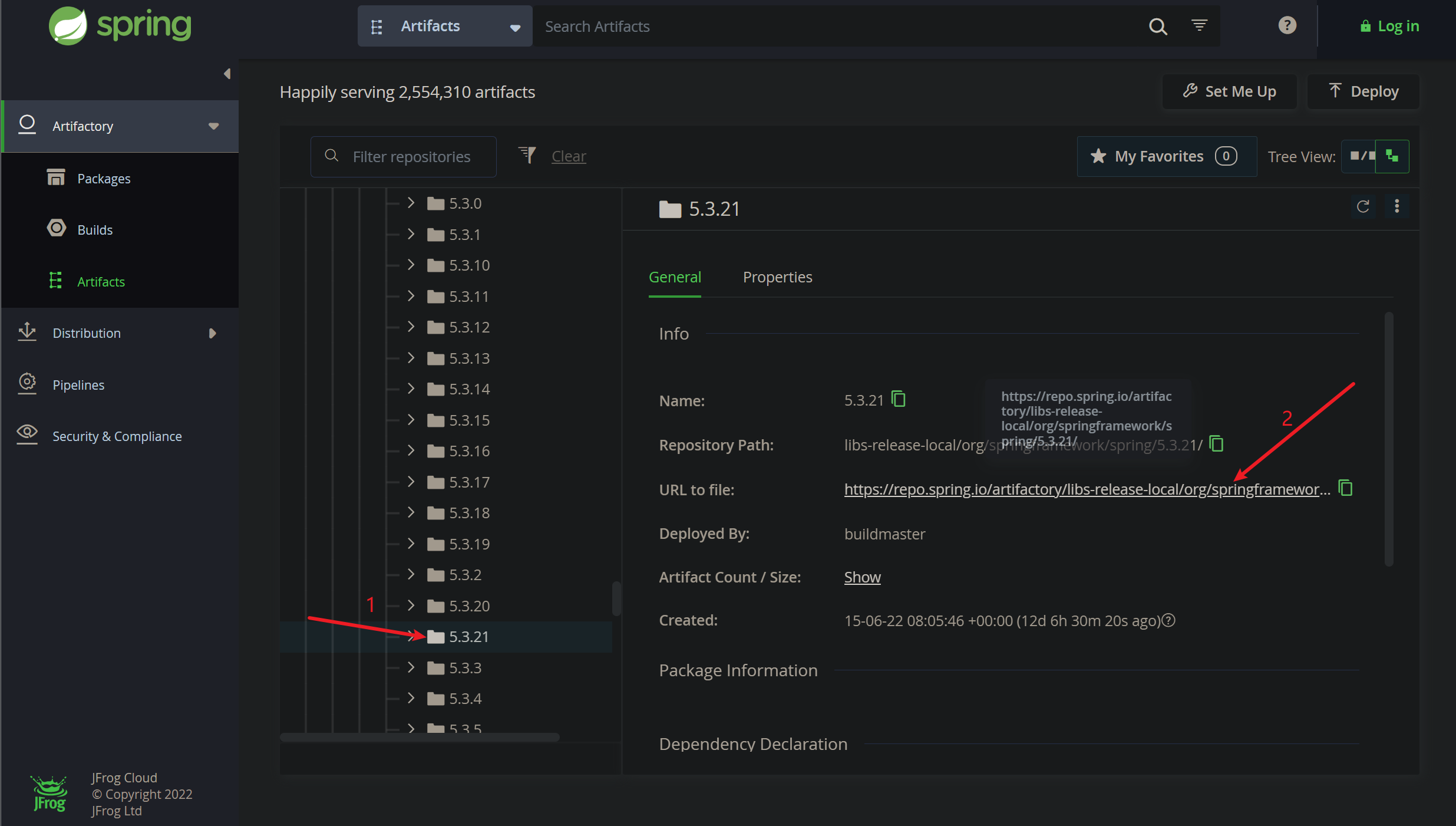
Task: Expand the 5.3.0 folder
Action: tap(411, 203)
